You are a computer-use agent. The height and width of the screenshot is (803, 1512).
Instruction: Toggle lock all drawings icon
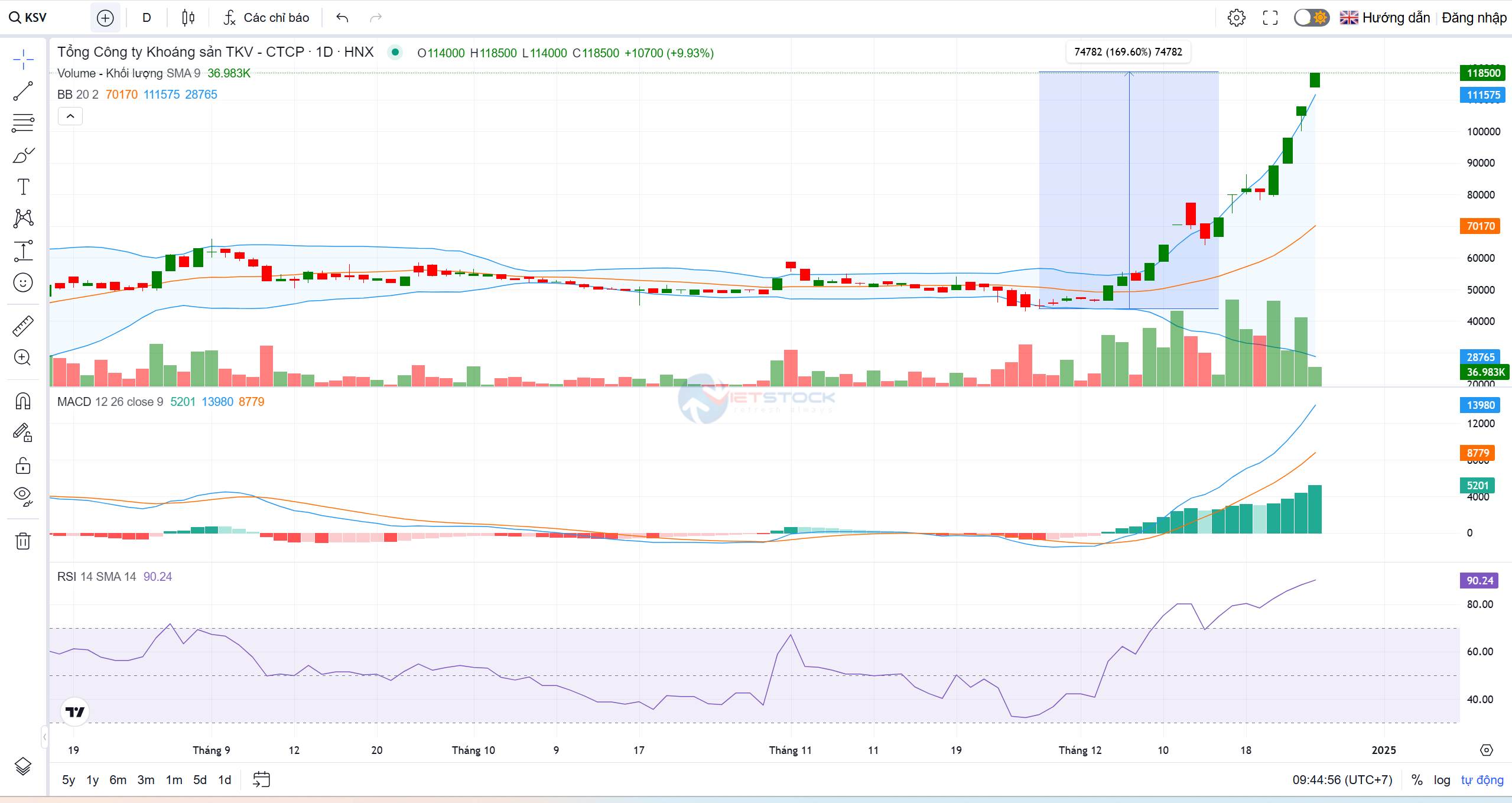tap(23, 466)
